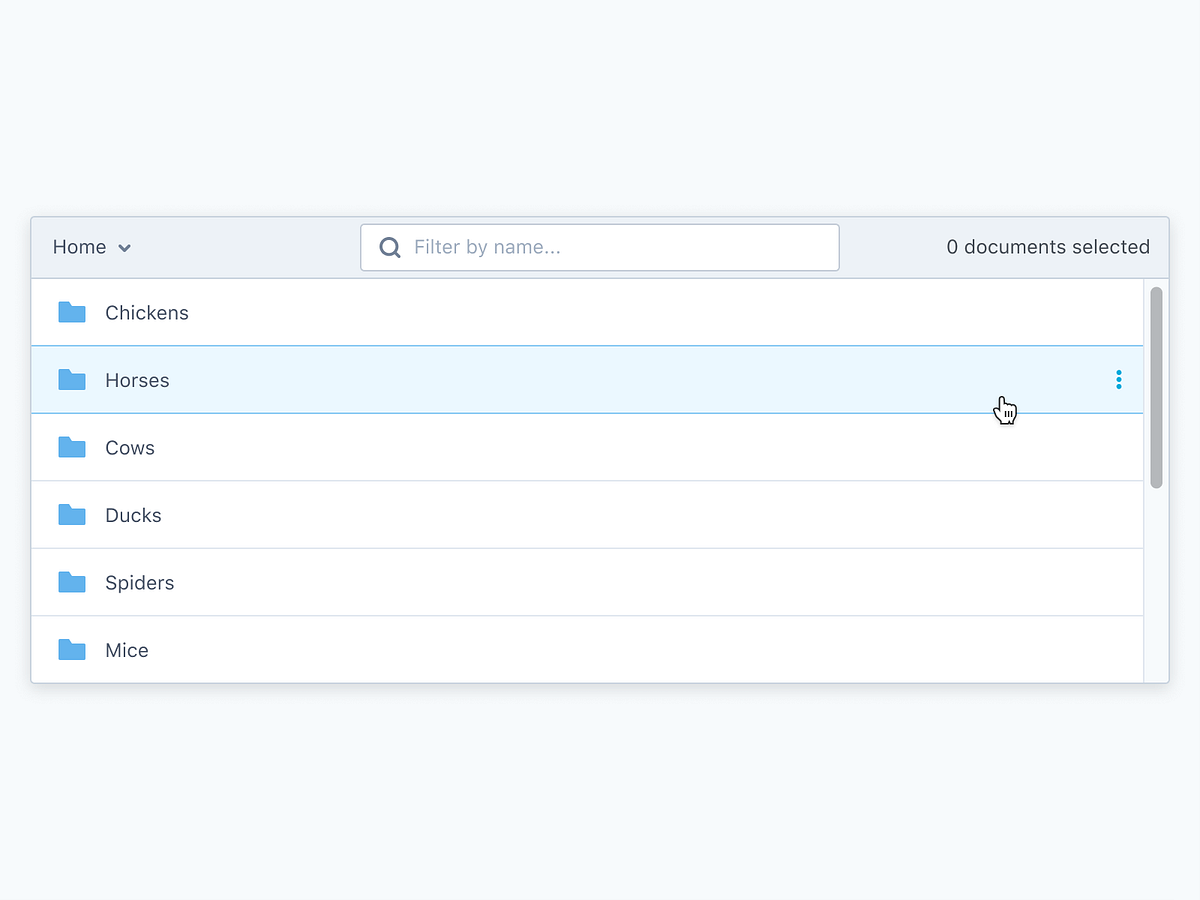Image resolution: width=1200 pixels, height=900 pixels.
Task: Expand the Home breadcrumb dropdown
Action: point(90,247)
